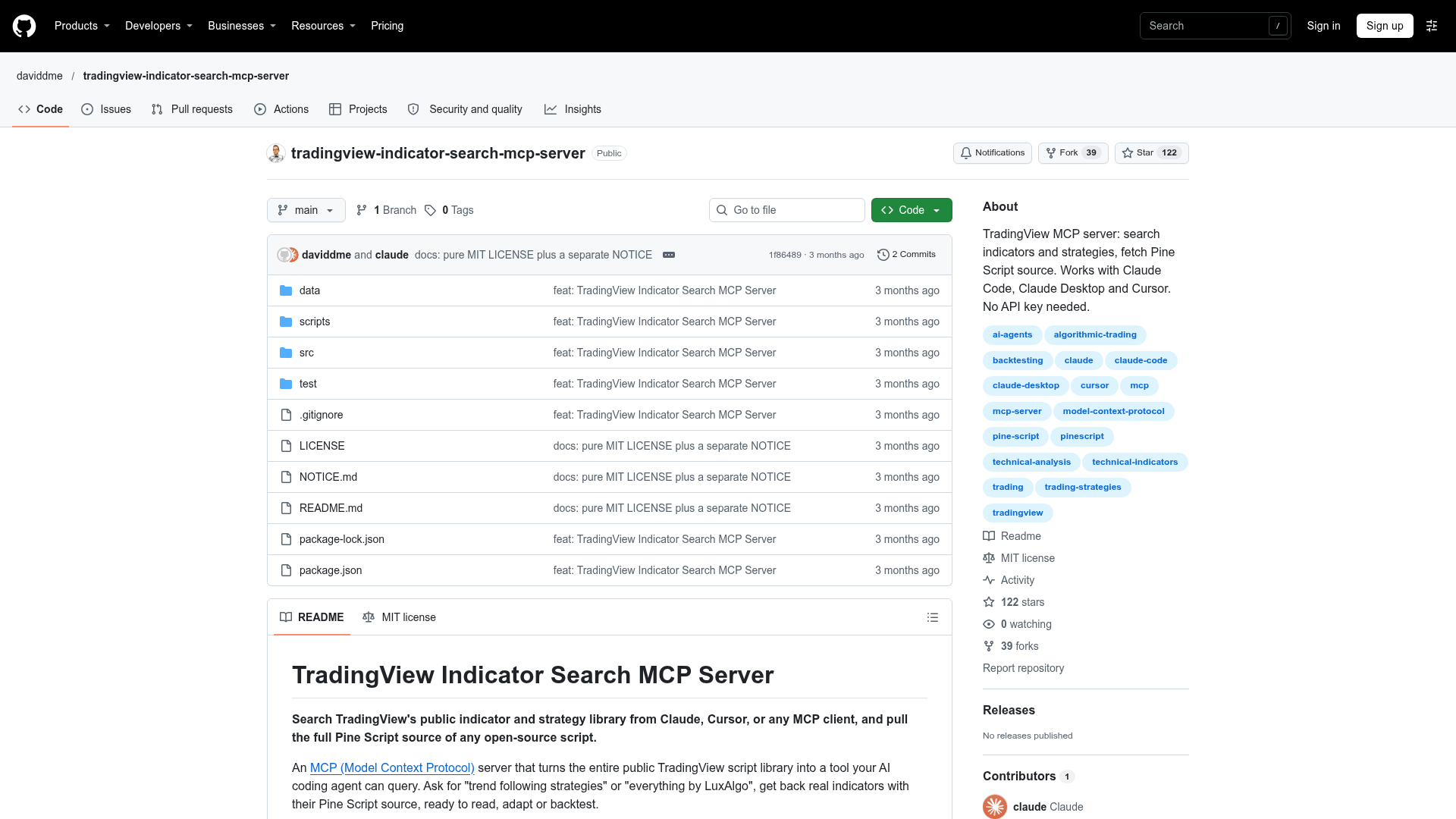
Task: Select the README tab
Action: click(x=312, y=617)
